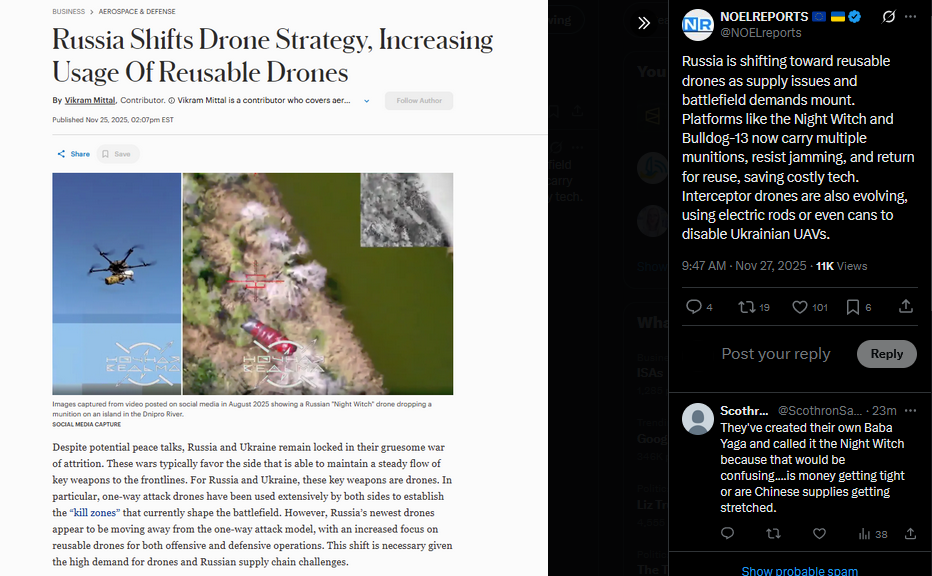Click the Grok icon on NOELREPORTS post
Image resolution: width=932 pixels, height=576 pixels.
(888, 17)
